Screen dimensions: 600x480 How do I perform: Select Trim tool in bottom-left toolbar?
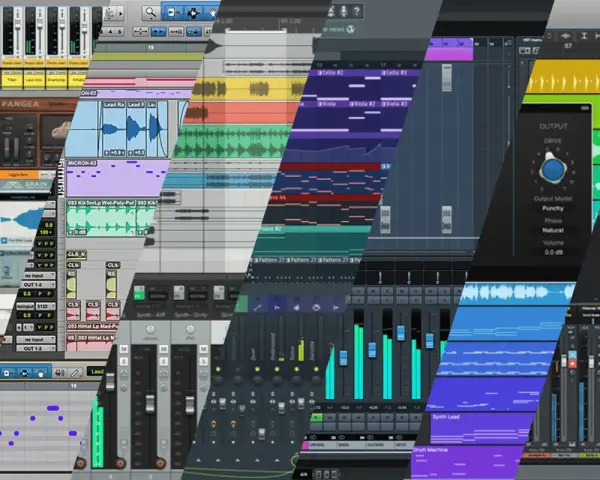click(x=8, y=373)
